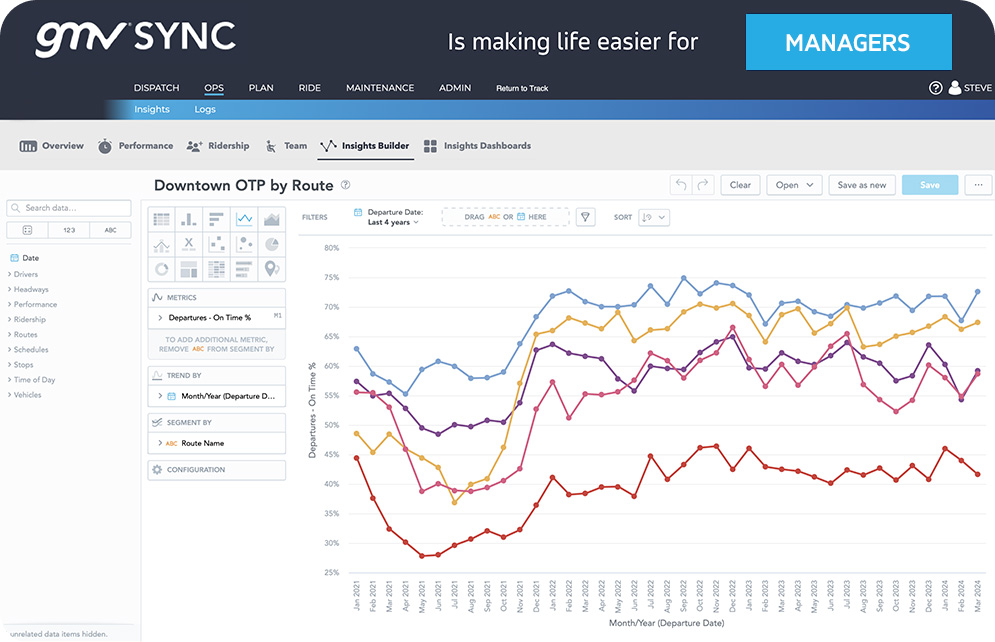Pick the geo map pin chart type
This screenshot has width=995, height=642.
(x=272, y=269)
